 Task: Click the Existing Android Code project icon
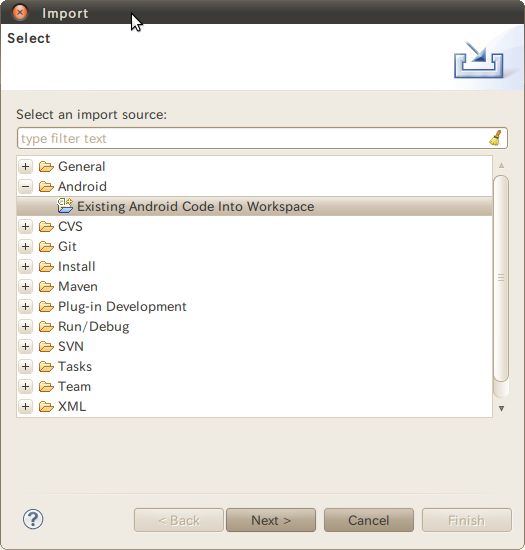point(65,206)
